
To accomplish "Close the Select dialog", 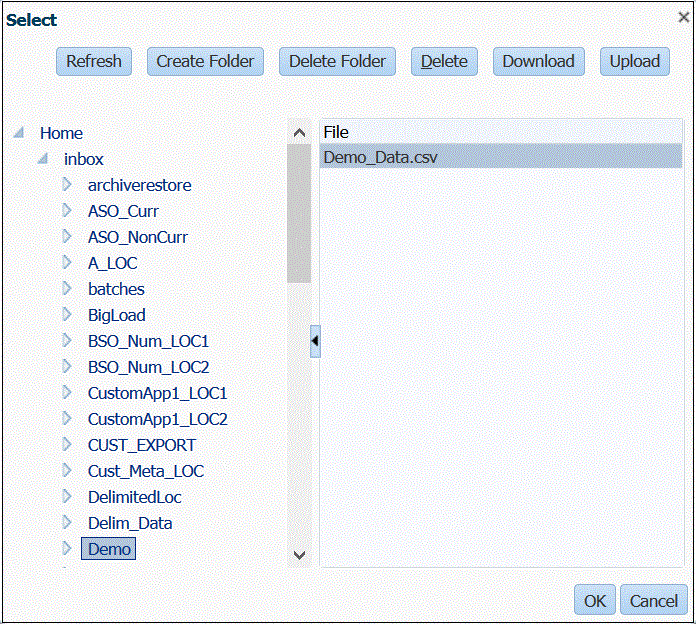I will click(x=682, y=17).
